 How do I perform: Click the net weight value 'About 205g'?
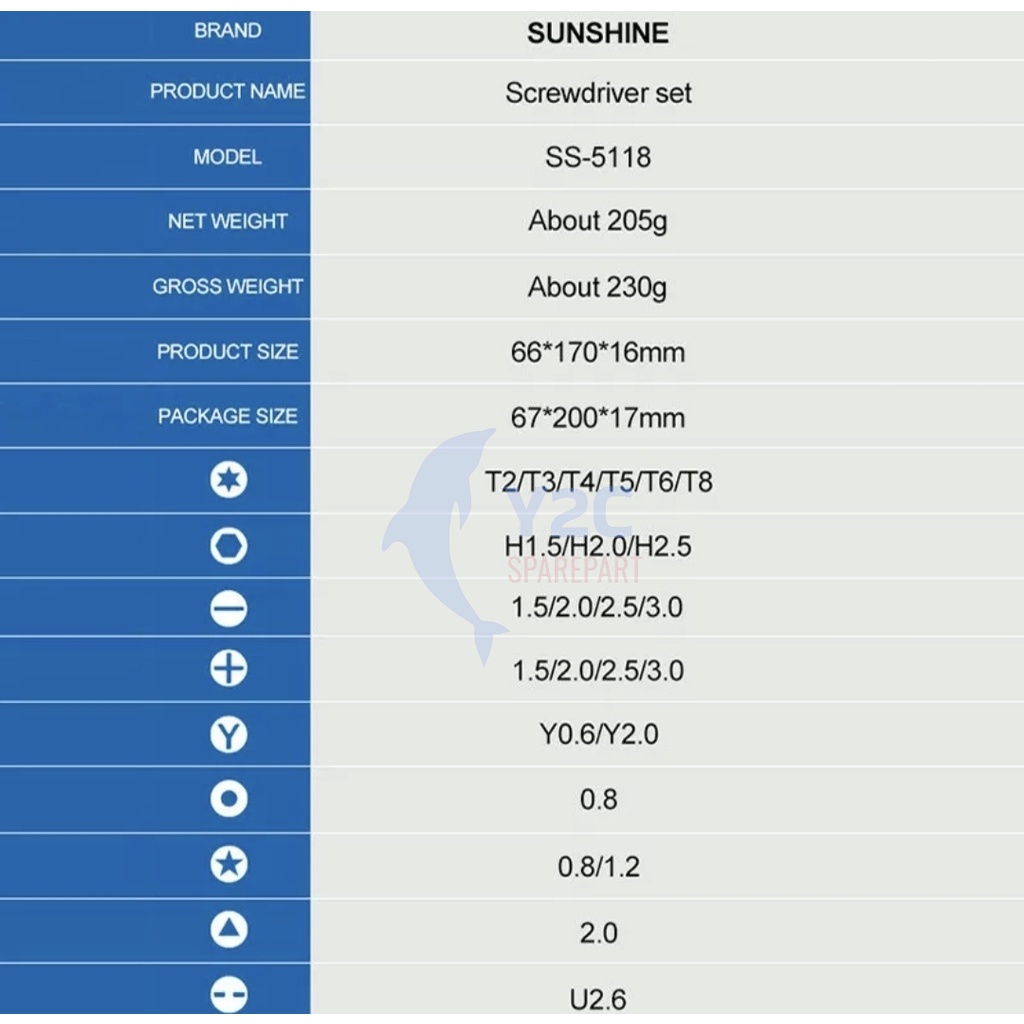click(598, 221)
